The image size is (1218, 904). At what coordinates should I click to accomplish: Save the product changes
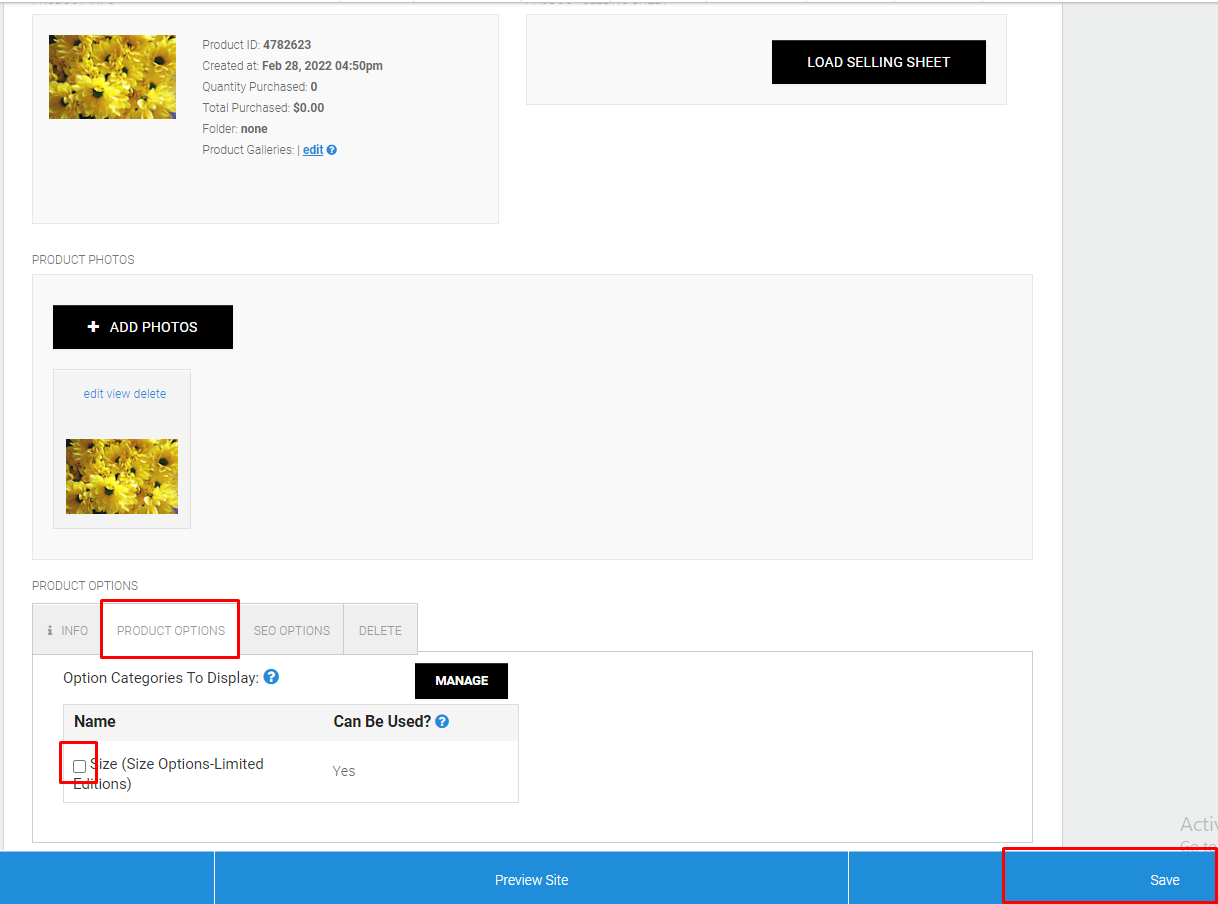pos(1164,879)
